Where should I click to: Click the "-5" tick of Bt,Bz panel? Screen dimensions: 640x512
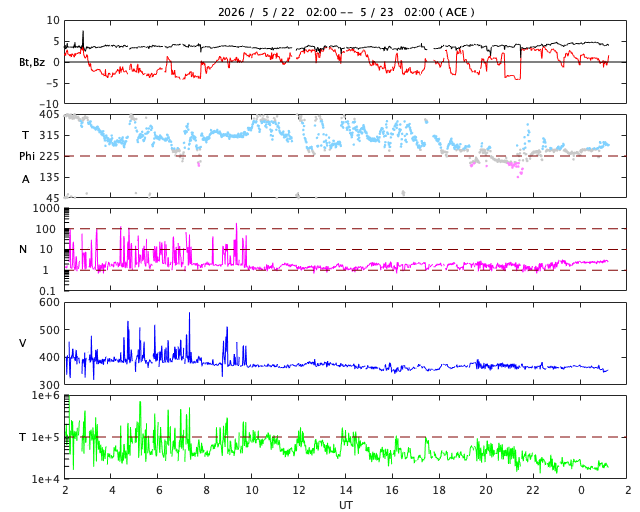pos(53,83)
